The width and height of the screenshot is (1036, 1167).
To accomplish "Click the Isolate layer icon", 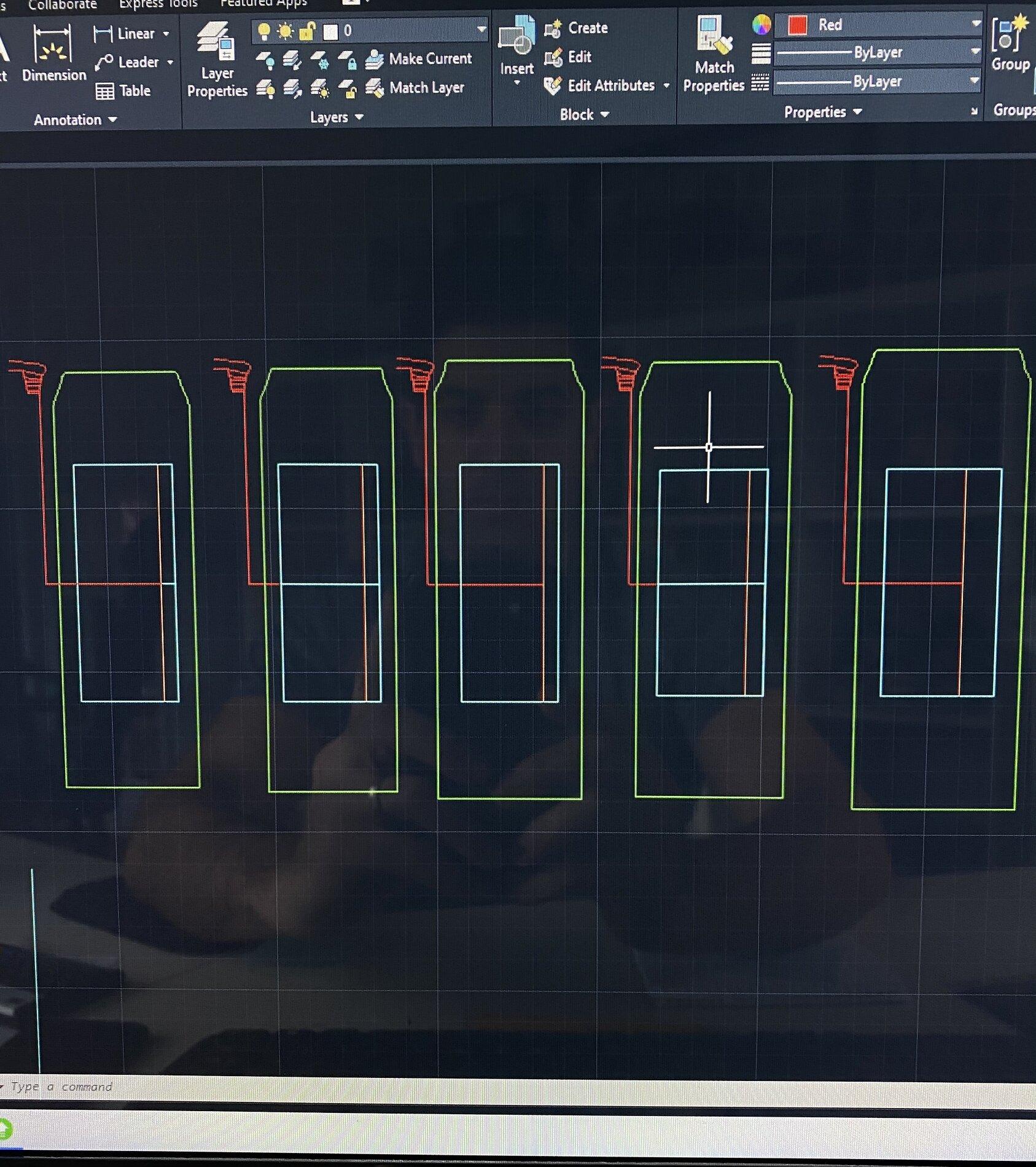I will 293,60.
